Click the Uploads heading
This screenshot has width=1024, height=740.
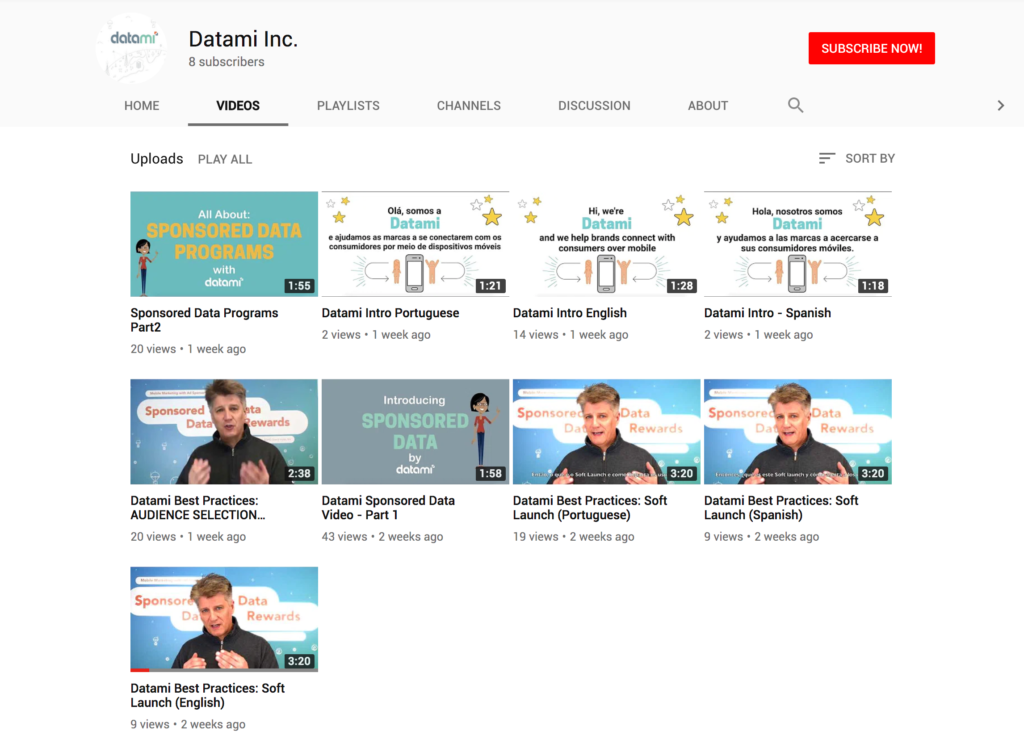pos(157,159)
